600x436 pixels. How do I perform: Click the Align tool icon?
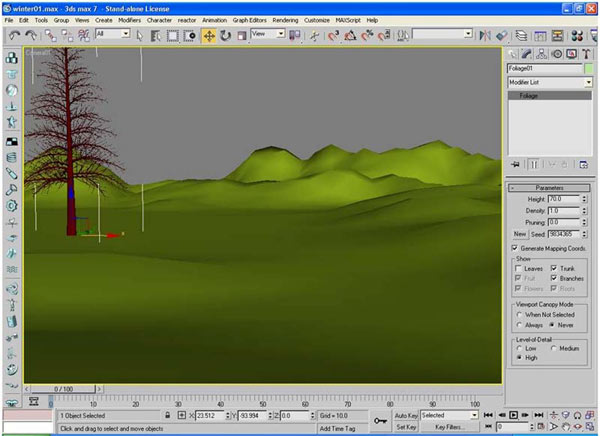[x=502, y=36]
